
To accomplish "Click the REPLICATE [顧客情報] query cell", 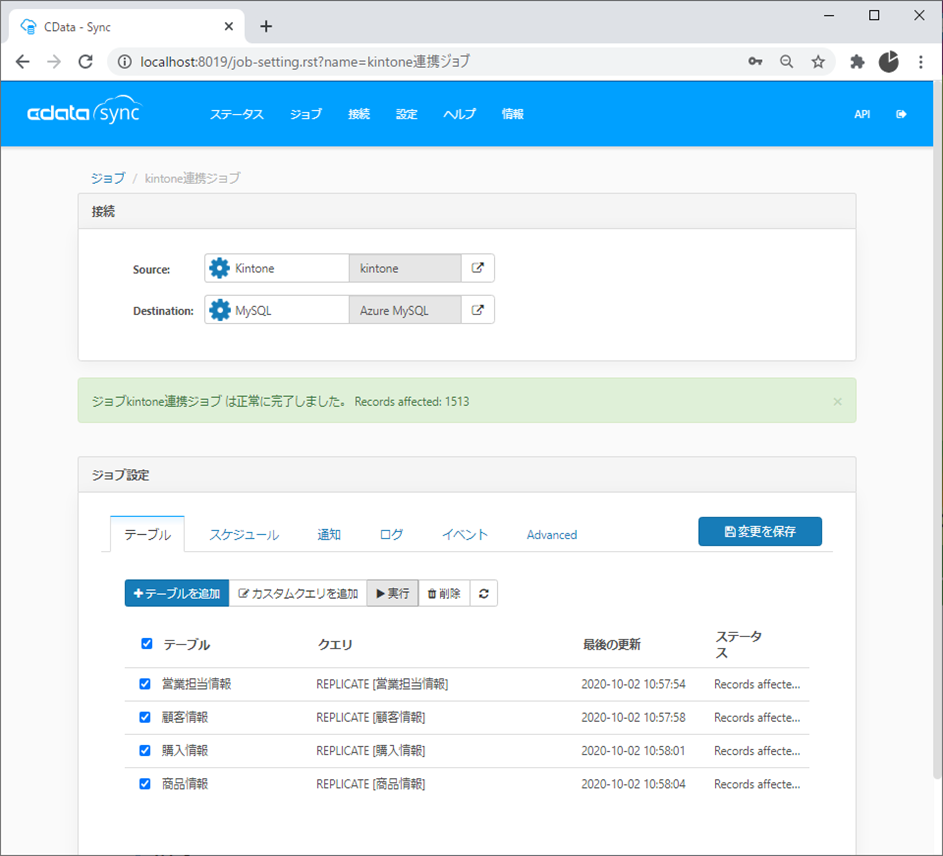I will 370,717.
